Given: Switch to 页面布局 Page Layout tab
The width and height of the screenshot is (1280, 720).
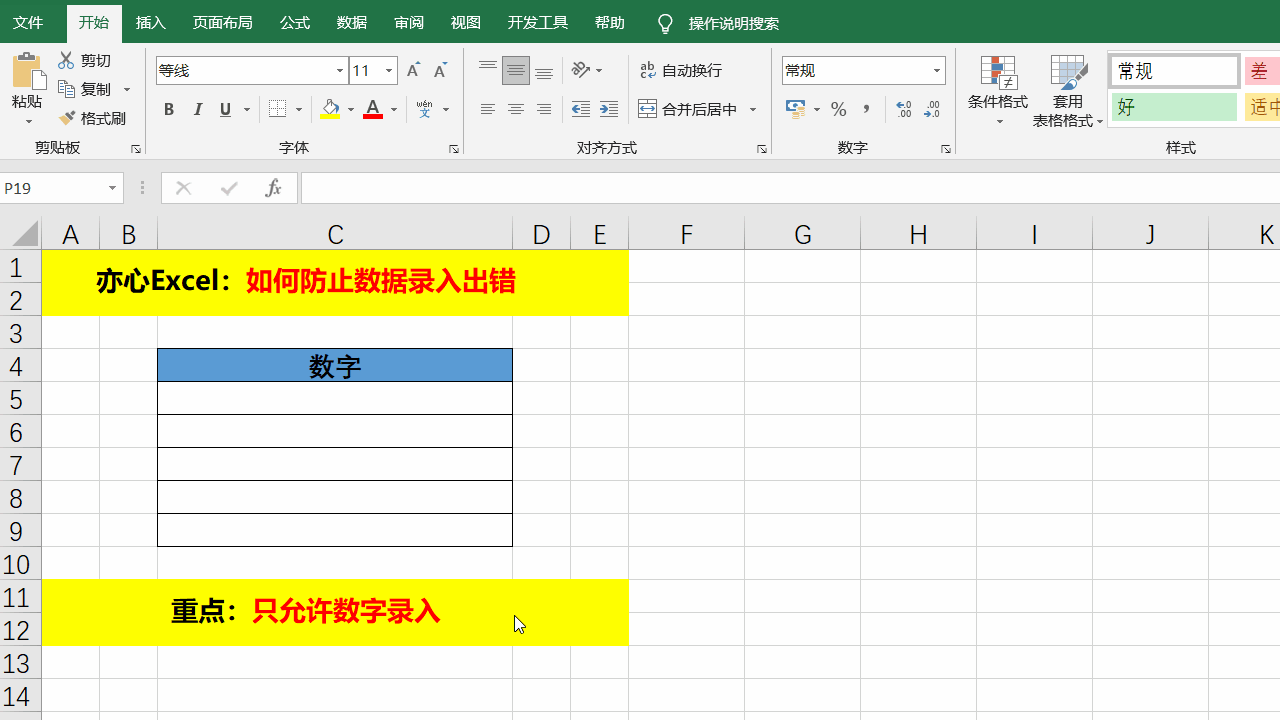Looking at the screenshot, I should [222, 23].
